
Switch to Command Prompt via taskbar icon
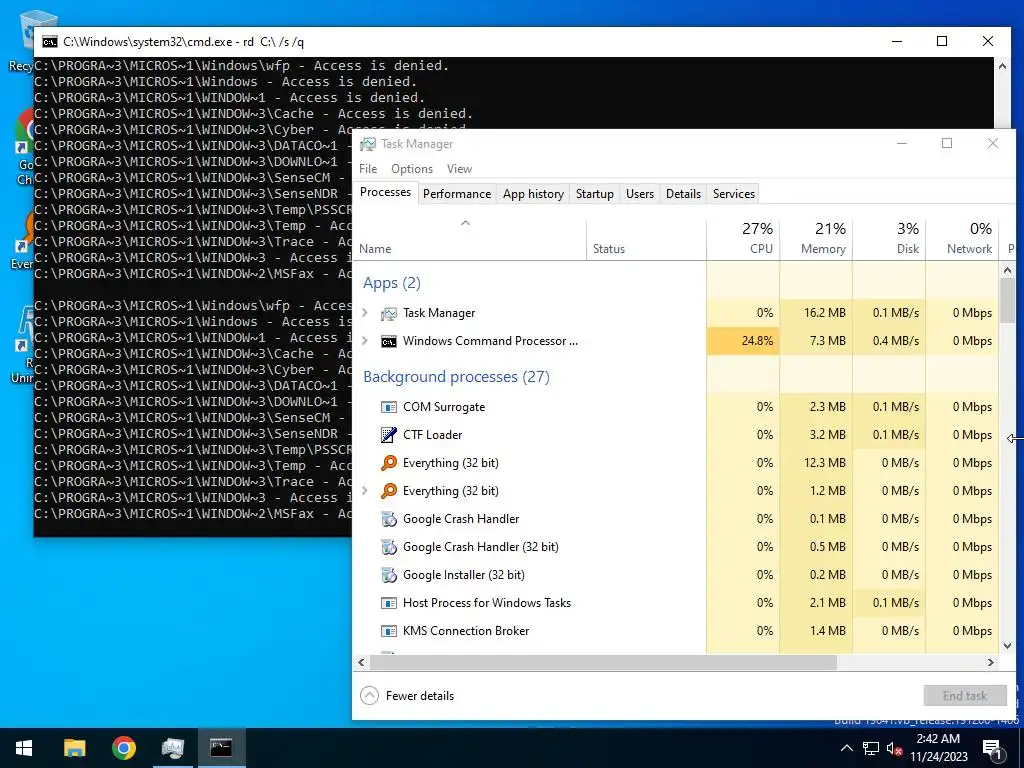tap(221, 748)
